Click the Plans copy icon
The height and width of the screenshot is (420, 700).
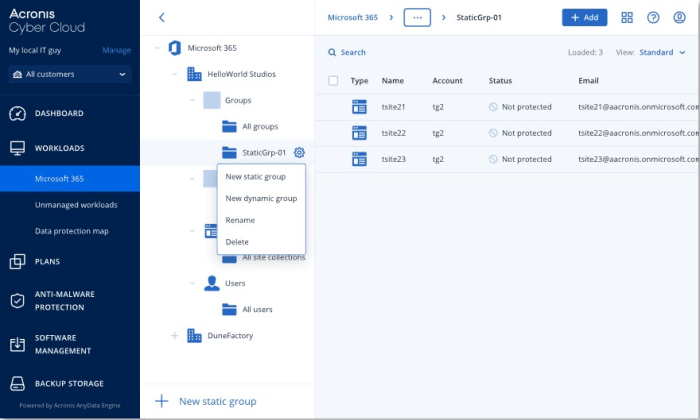click(x=17, y=262)
